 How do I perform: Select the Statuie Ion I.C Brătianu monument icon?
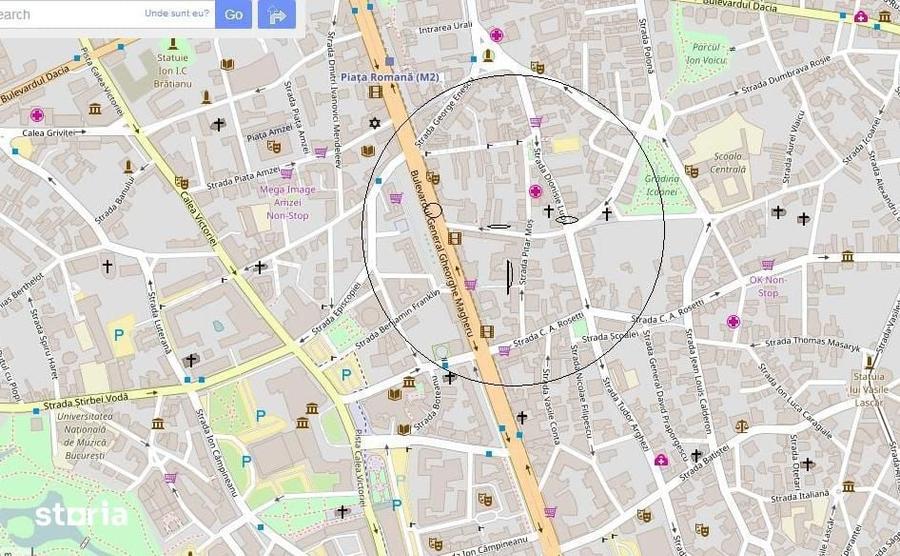click(x=173, y=44)
